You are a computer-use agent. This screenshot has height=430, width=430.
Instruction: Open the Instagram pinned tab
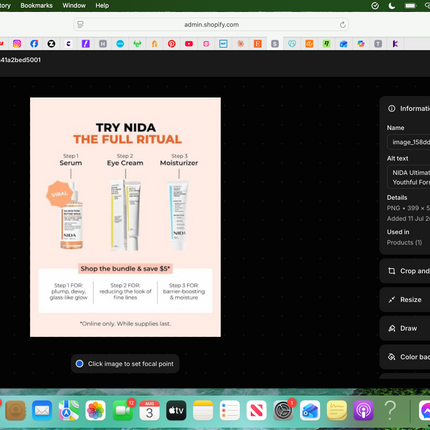(17, 44)
